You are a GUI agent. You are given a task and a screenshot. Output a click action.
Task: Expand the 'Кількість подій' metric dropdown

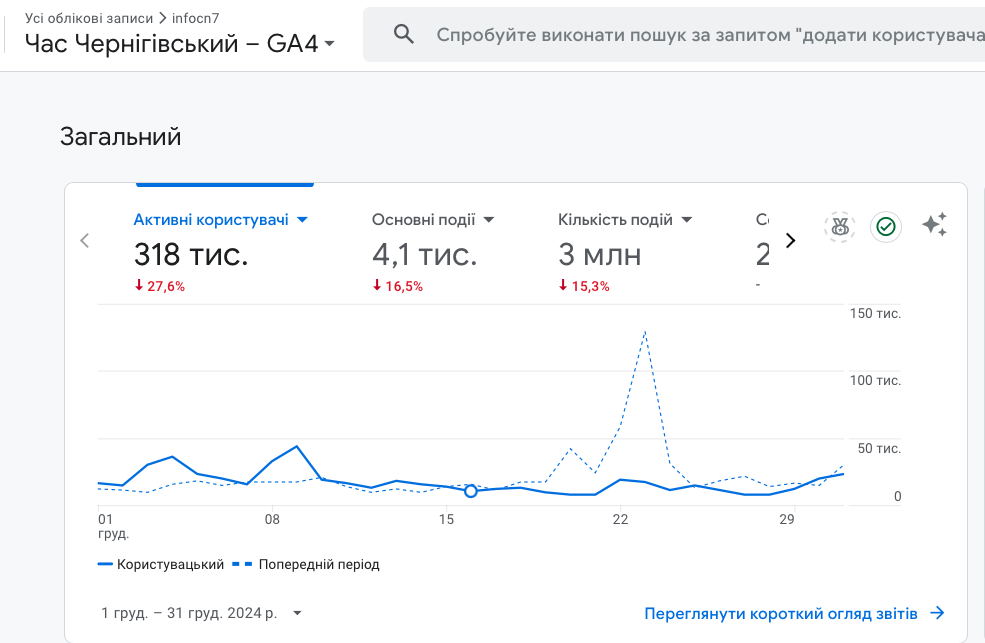click(687, 220)
